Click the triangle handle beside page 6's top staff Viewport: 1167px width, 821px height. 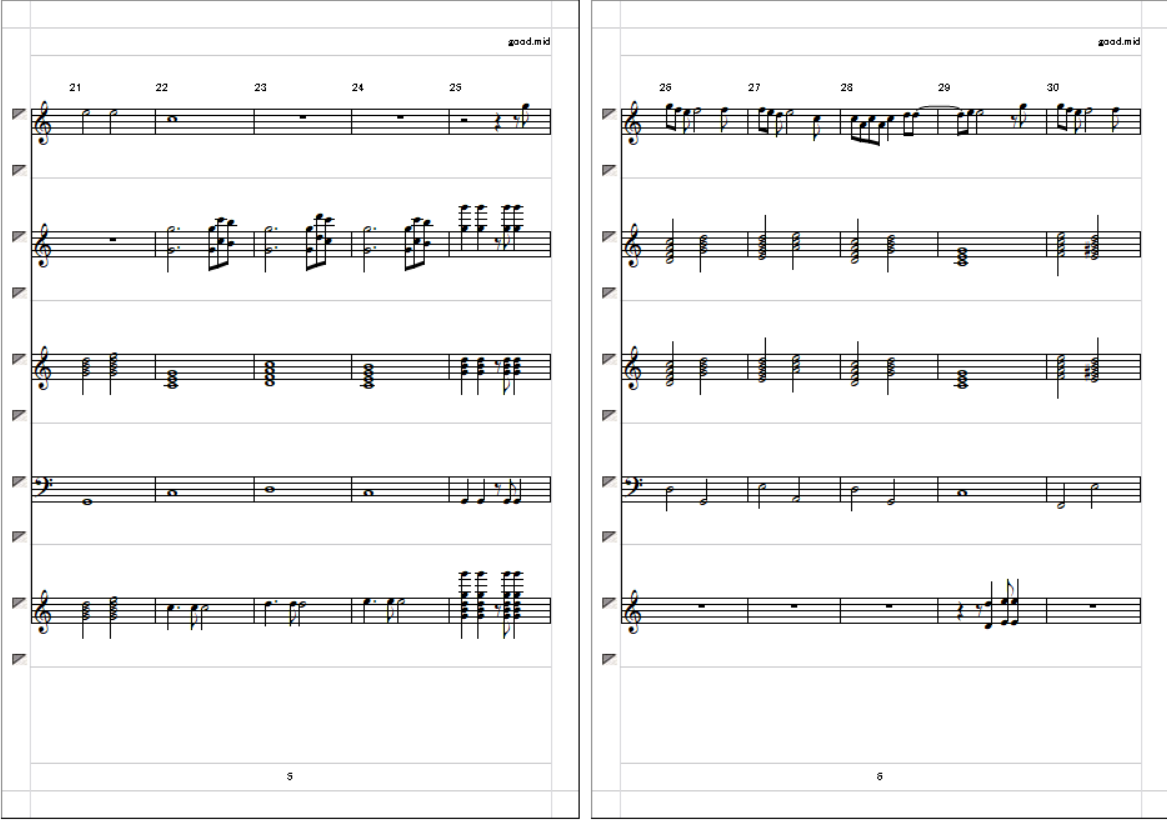(x=609, y=114)
